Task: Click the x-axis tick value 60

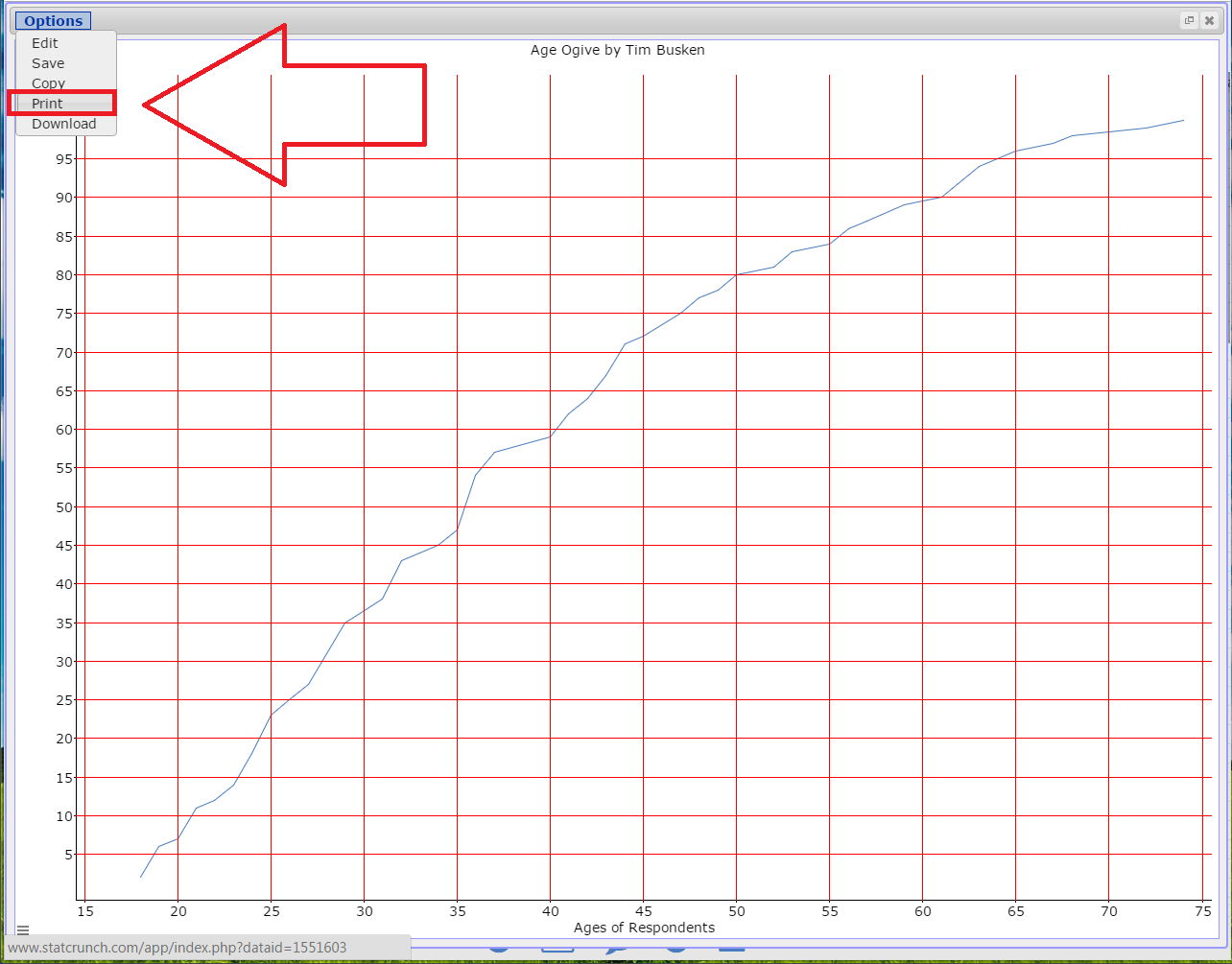Action: (922, 909)
